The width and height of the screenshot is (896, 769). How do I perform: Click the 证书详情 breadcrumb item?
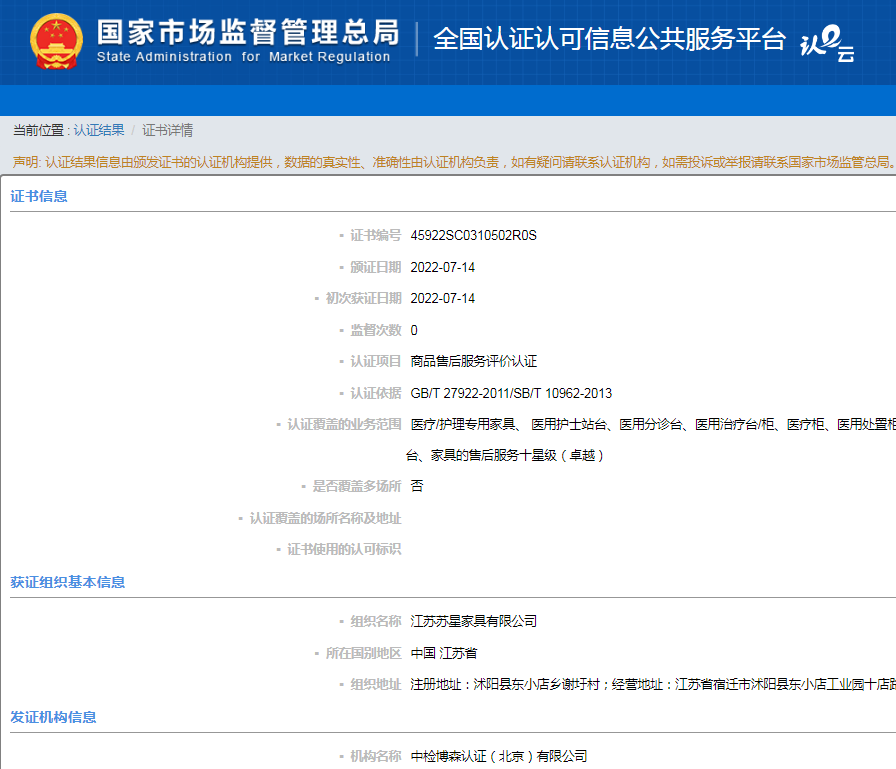coord(167,130)
